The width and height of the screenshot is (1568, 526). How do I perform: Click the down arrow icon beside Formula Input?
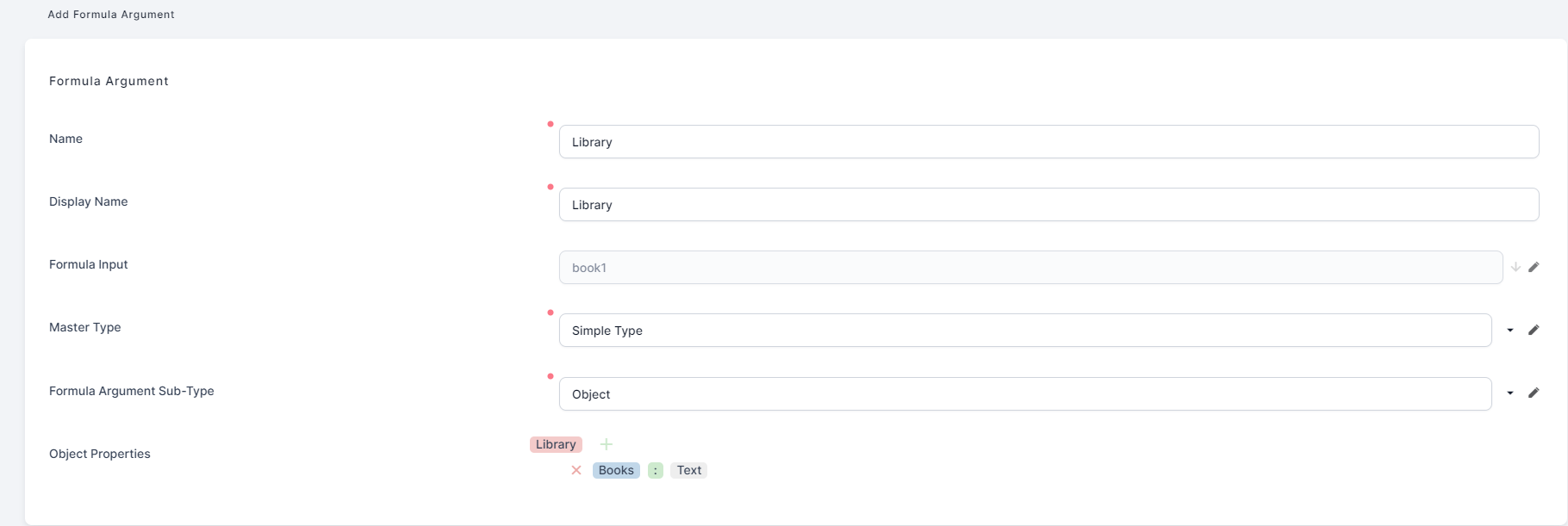(x=1515, y=267)
